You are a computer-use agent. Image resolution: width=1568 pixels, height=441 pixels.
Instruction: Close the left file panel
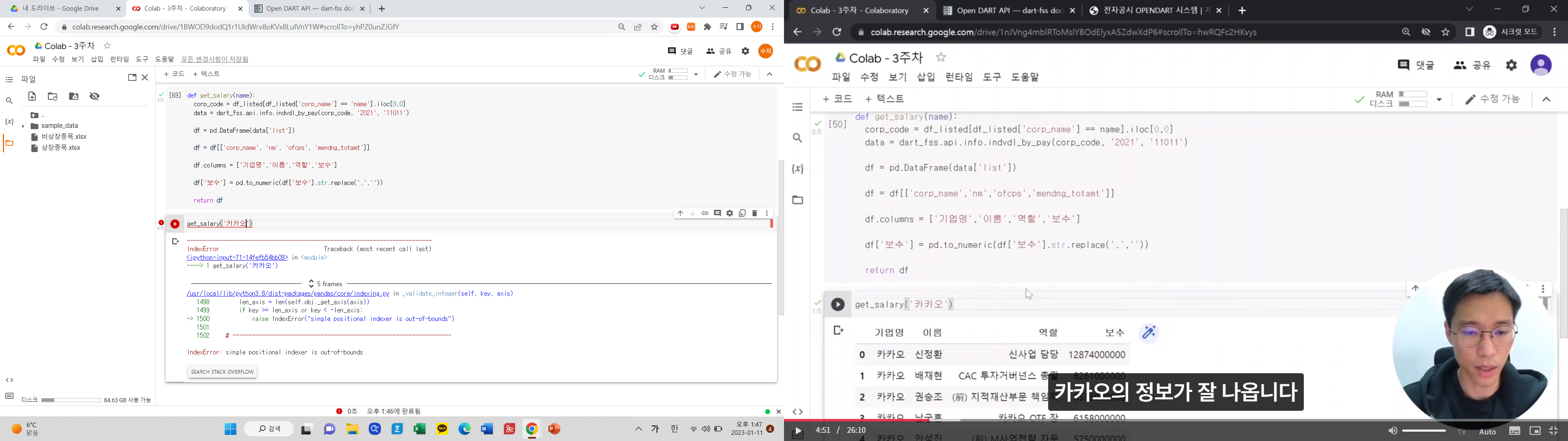click(x=145, y=77)
